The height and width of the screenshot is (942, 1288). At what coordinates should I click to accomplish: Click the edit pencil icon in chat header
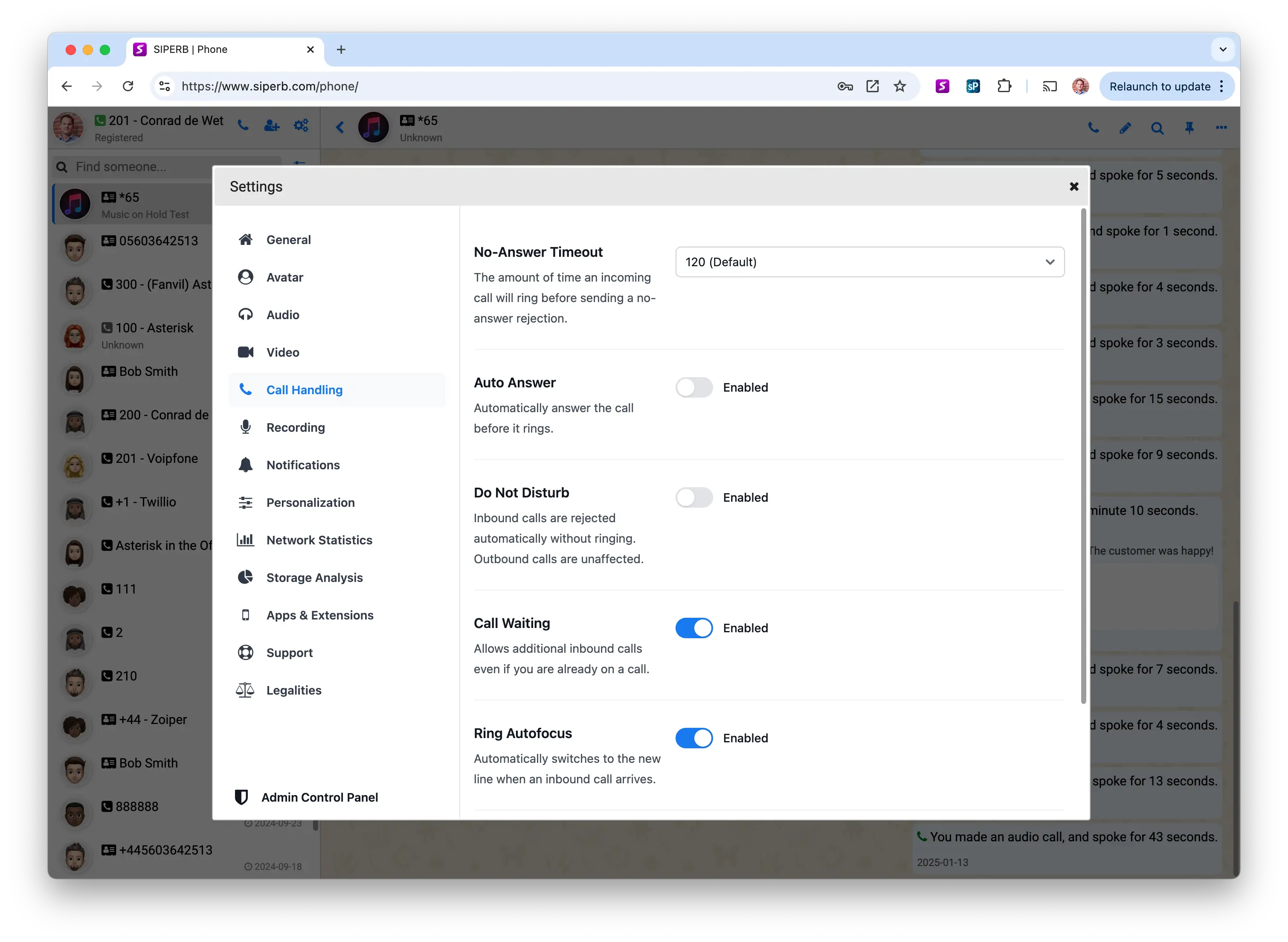[x=1124, y=128]
